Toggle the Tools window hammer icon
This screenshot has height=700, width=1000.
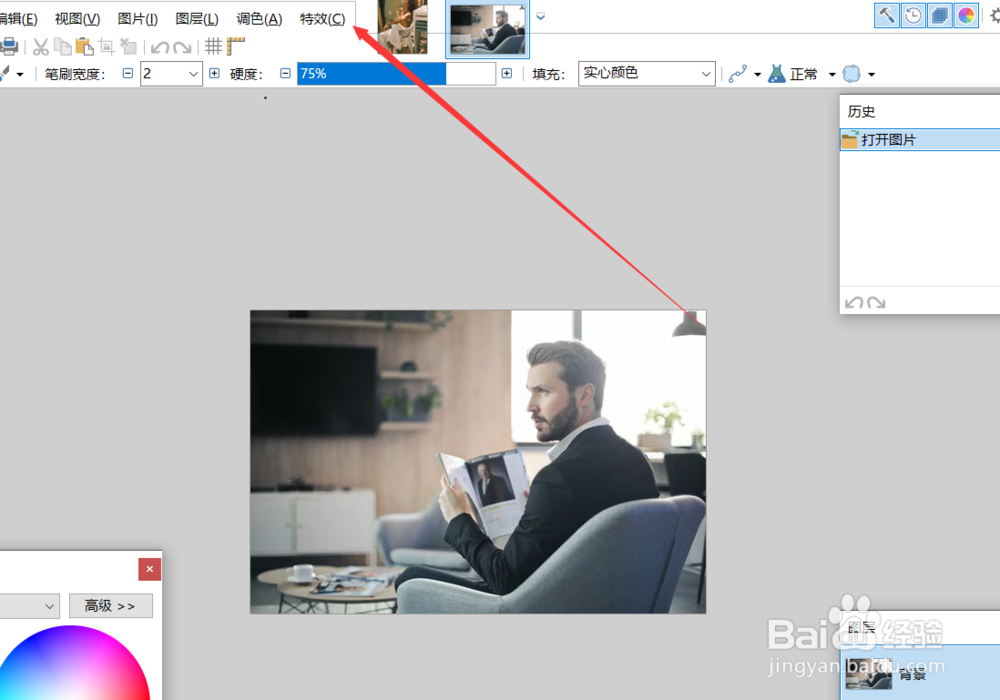(x=886, y=15)
